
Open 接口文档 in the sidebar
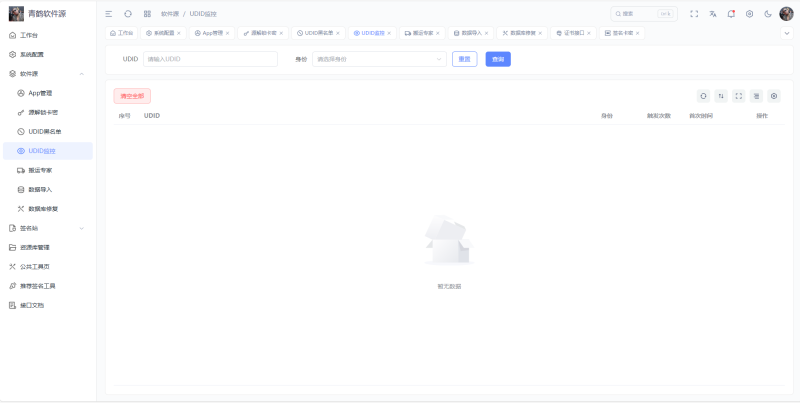[x=48, y=306]
